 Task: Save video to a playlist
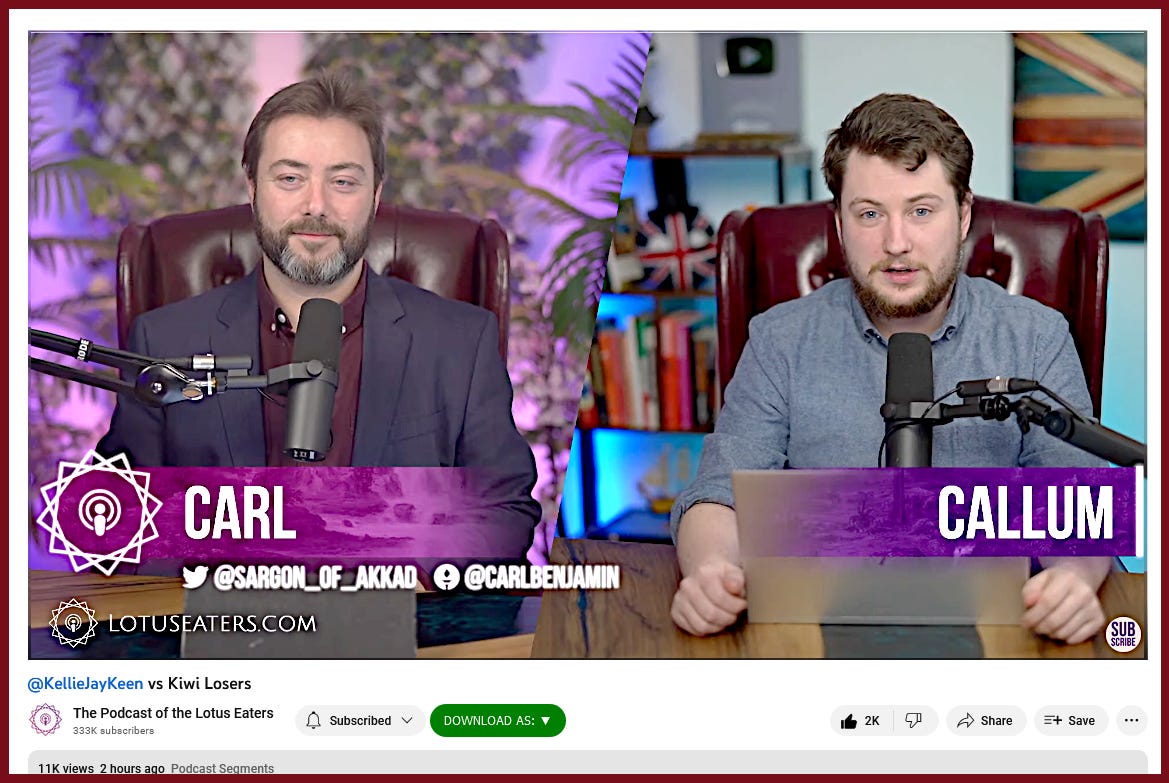pos(1069,720)
